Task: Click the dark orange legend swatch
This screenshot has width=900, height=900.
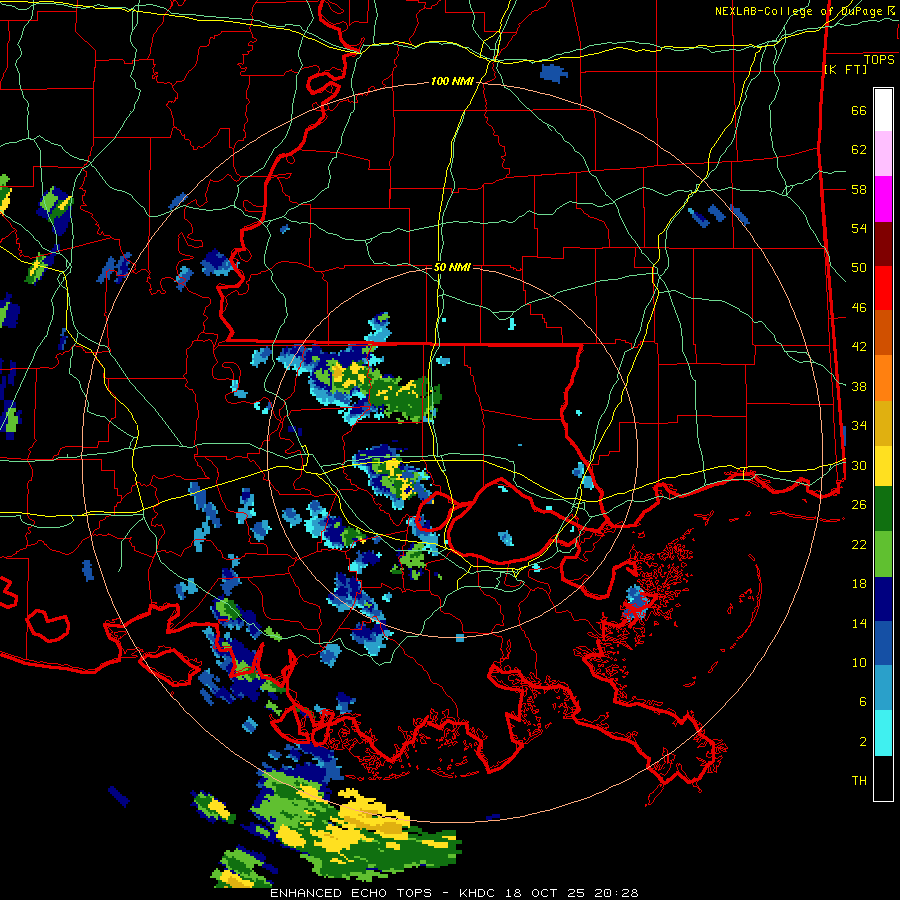Action: (x=883, y=332)
